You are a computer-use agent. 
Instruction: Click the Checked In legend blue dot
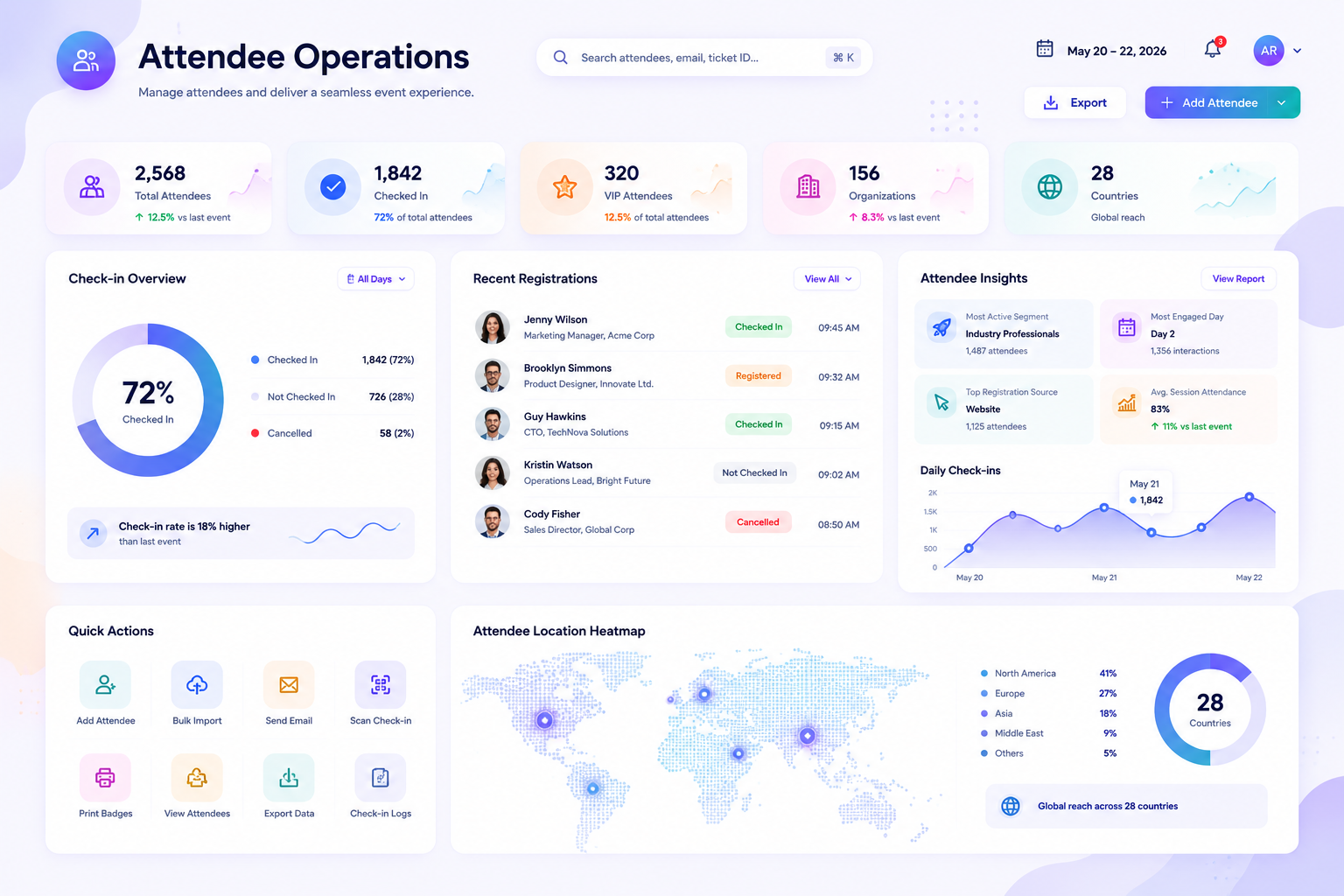click(x=255, y=360)
